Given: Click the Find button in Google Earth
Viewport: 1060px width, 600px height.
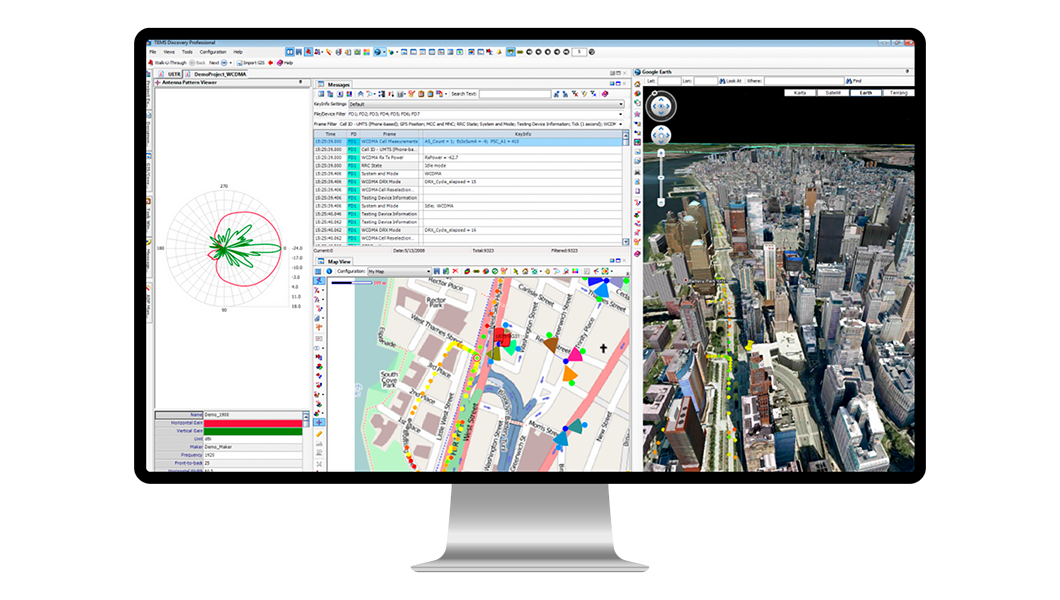Looking at the screenshot, I should pos(854,81).
